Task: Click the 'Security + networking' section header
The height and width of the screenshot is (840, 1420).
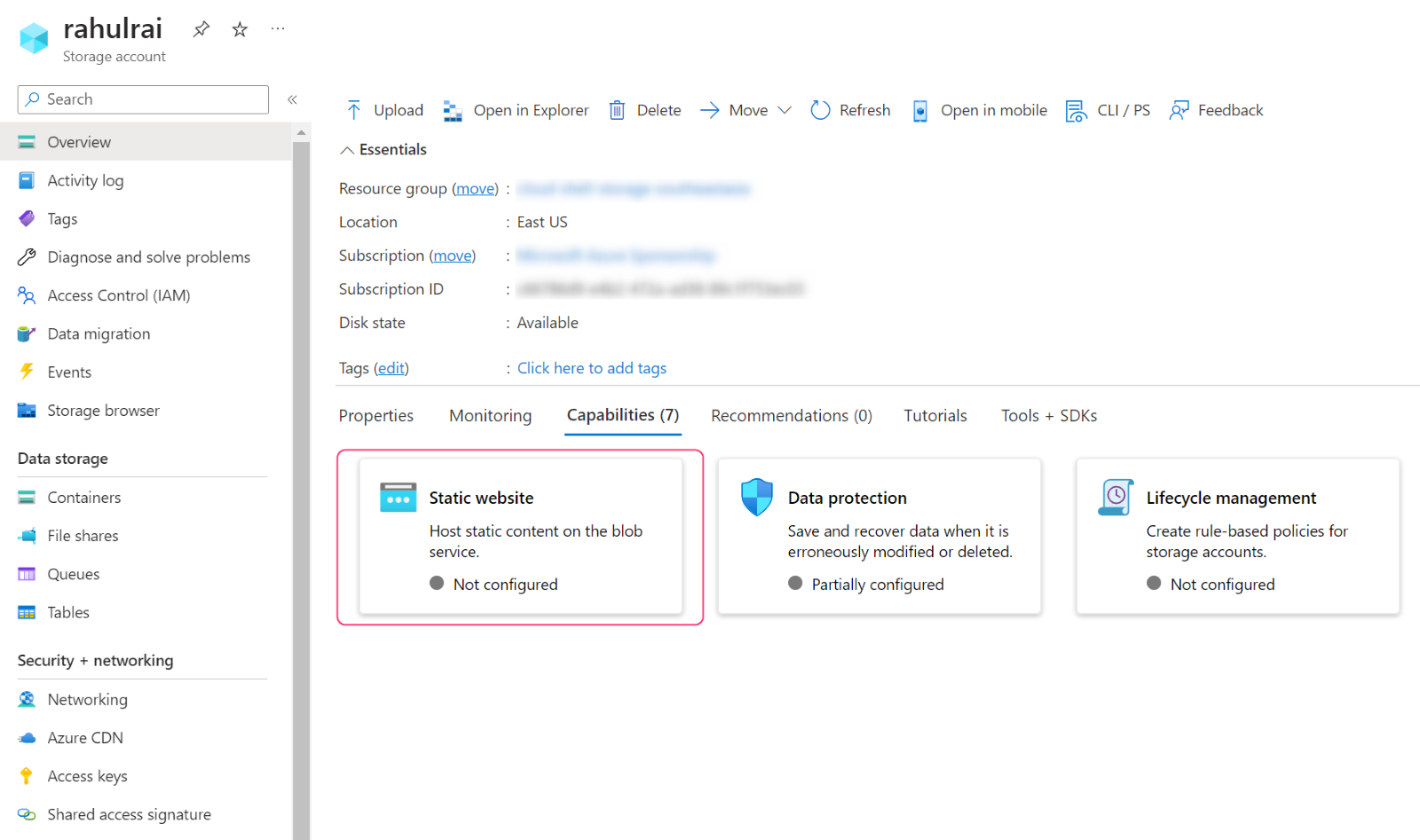Action: click(x=96, y=661)
